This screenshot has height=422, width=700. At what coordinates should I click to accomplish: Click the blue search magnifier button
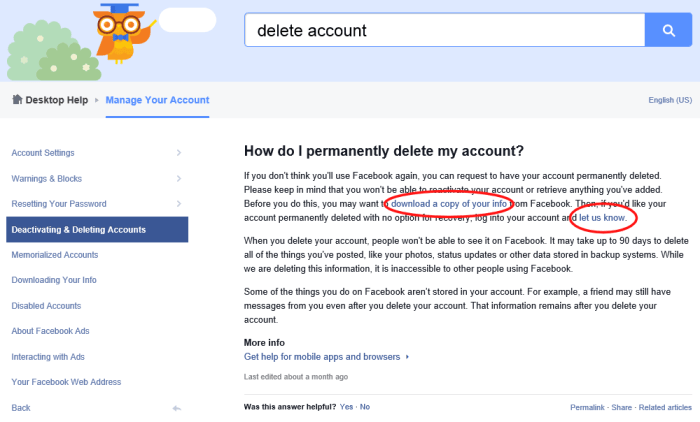tap(669, 31)
